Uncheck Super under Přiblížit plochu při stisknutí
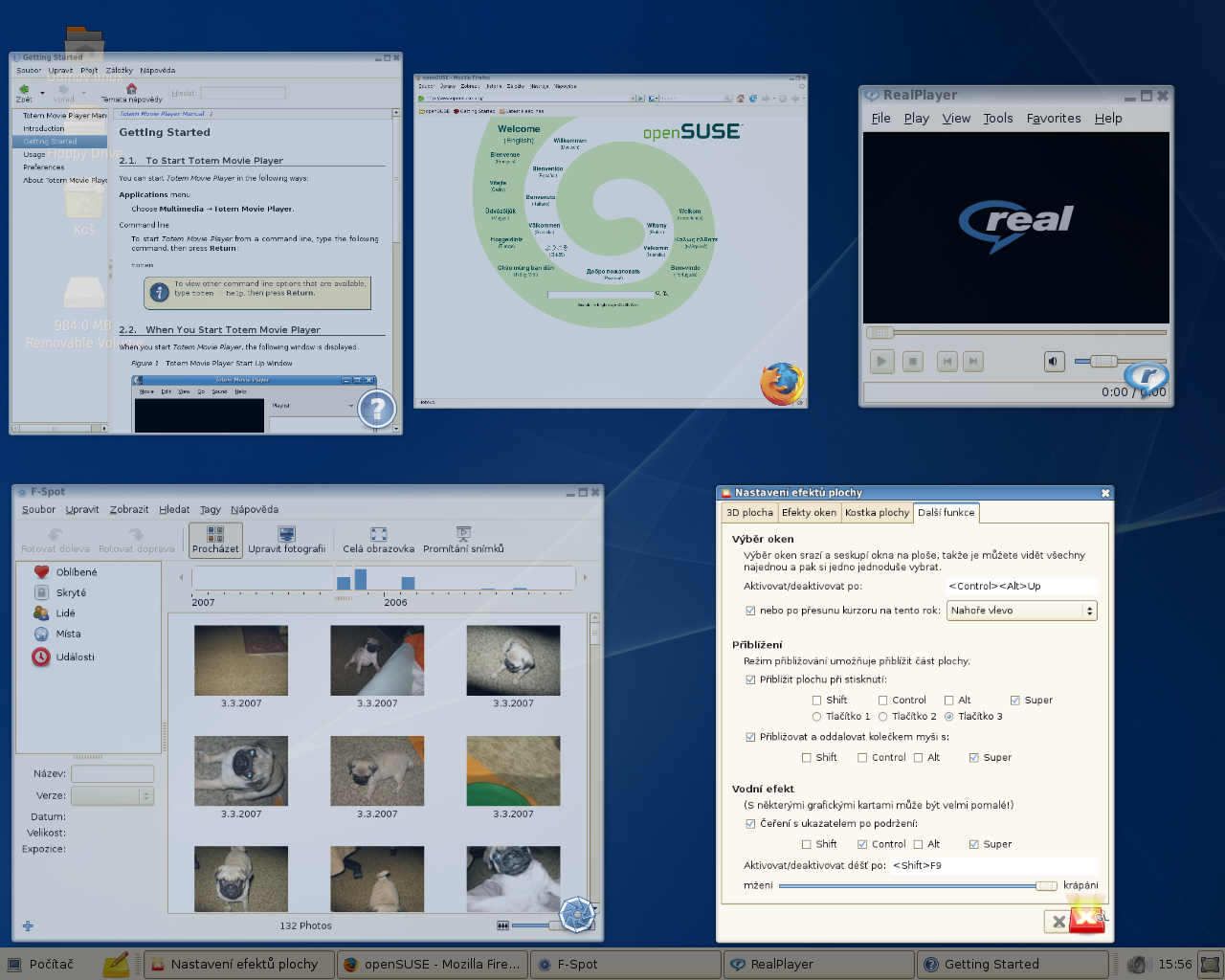The width and height of the screenshot is (1225, 980). pyautogui.click(x=1014, y=701)
